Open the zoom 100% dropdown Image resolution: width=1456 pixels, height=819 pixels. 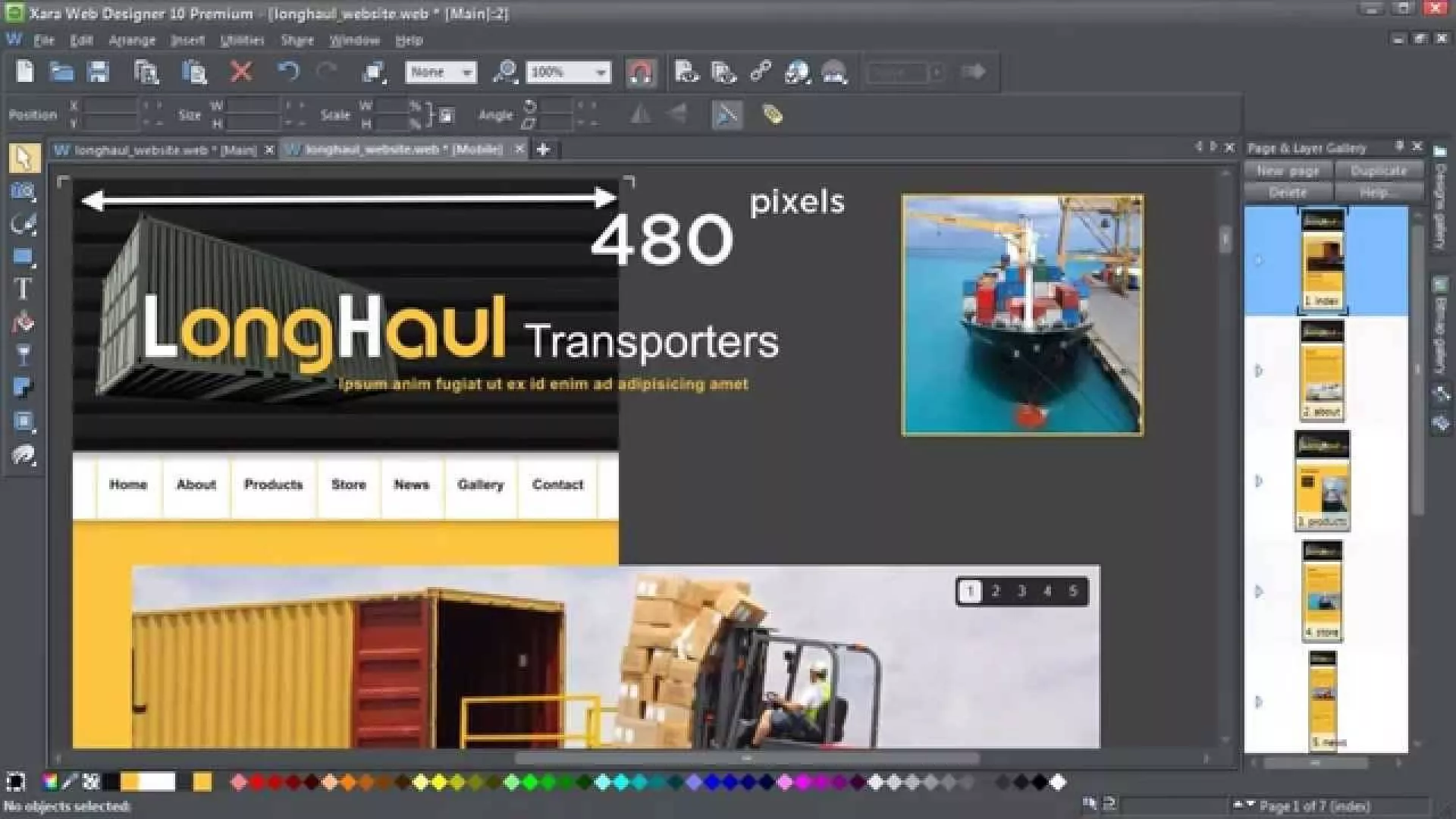pyautogui.click(x=601, y=73)
